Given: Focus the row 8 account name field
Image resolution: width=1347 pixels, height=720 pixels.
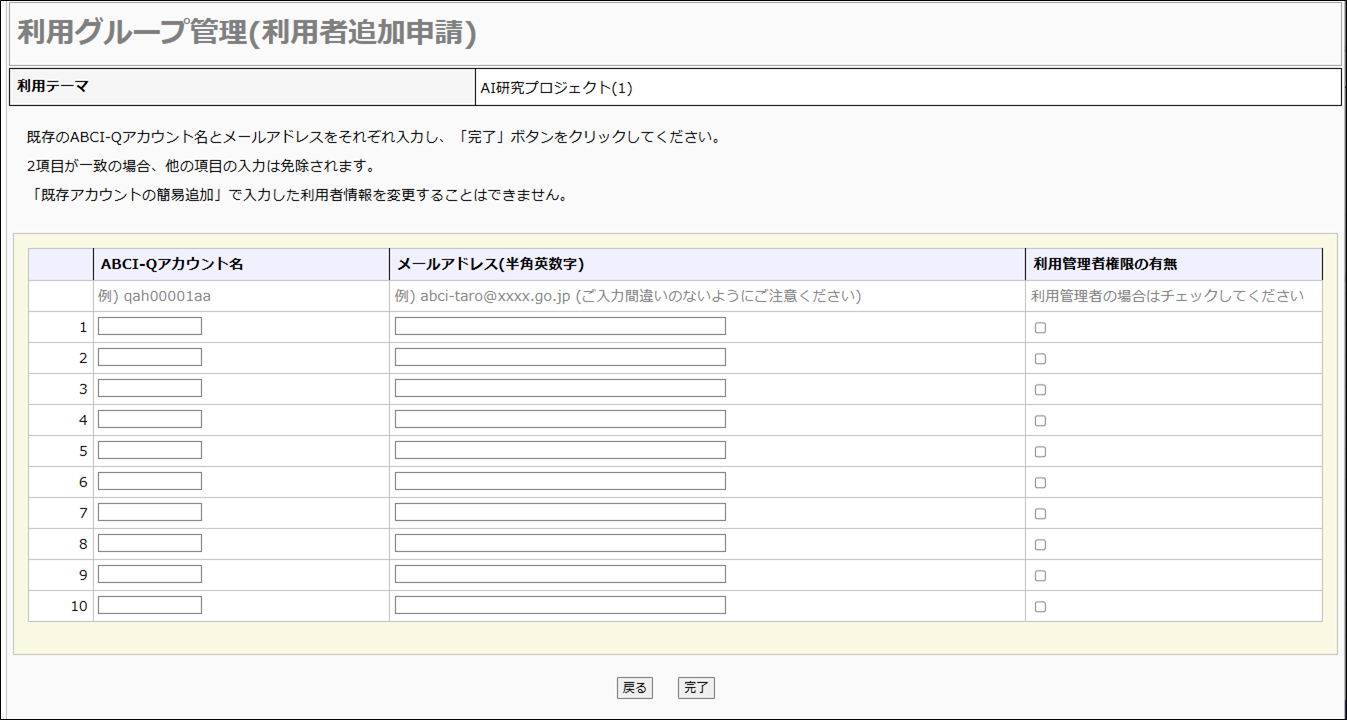Looking at the screenshot, I should click(150, 543).
